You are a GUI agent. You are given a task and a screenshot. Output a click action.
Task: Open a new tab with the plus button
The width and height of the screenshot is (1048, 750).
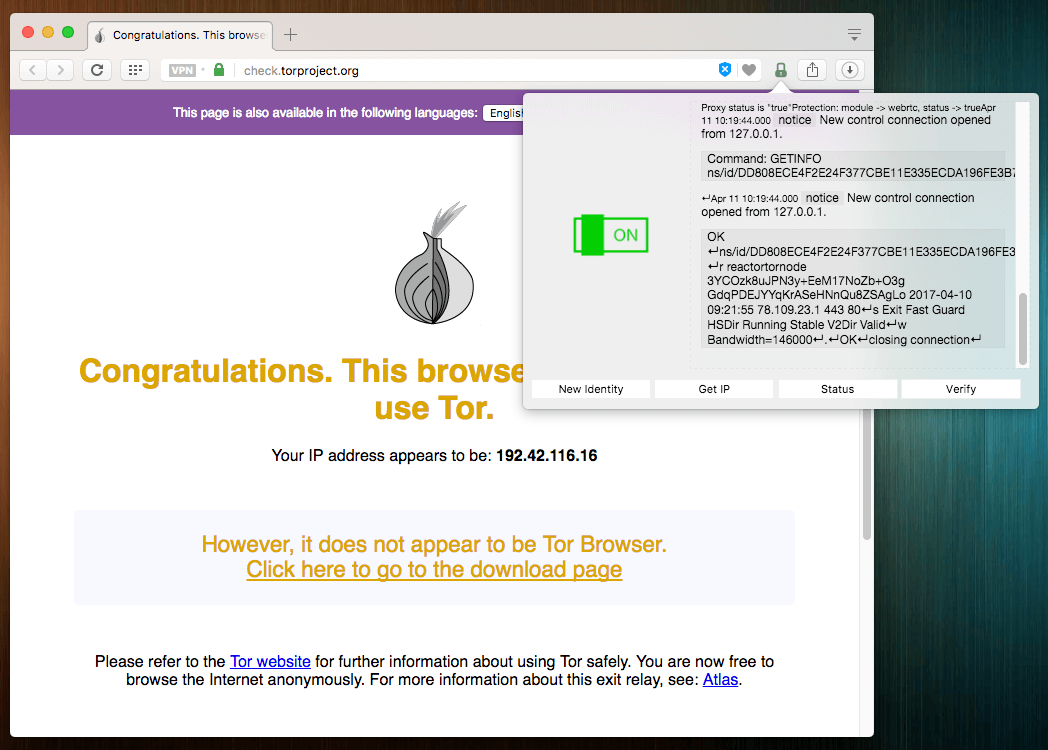point(290,35)
